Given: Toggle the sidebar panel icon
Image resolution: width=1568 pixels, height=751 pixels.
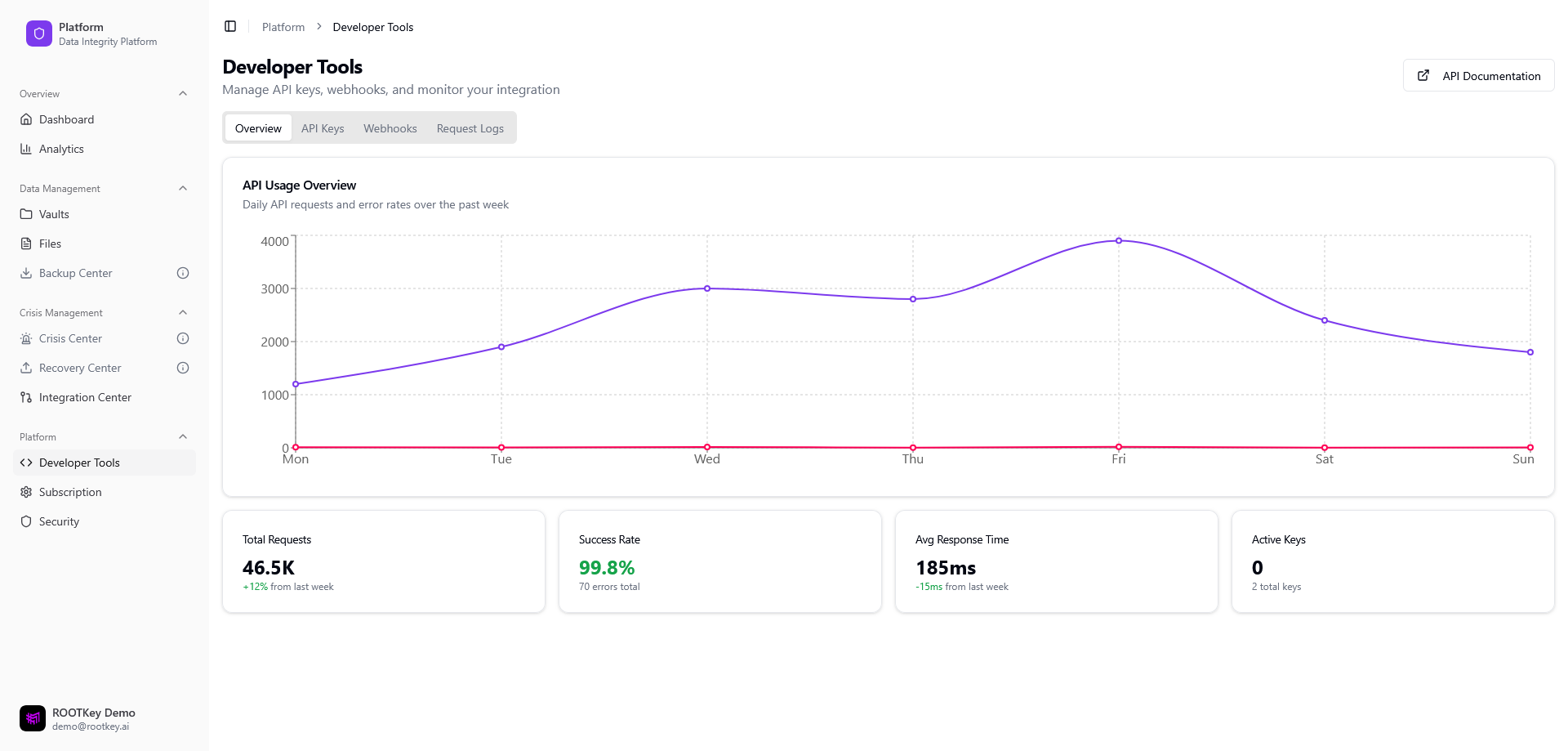Looking at the screenshot, I should pos(230,27).
